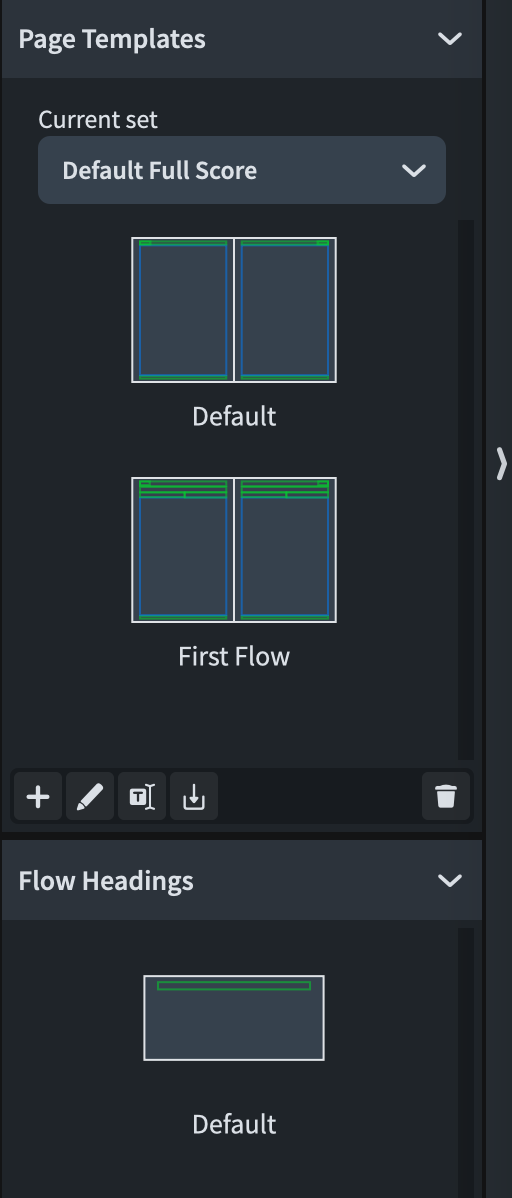Viewport: 512px width, 1198px height.
Task: Click the First Flow template label
Action: tap(234, 656)
